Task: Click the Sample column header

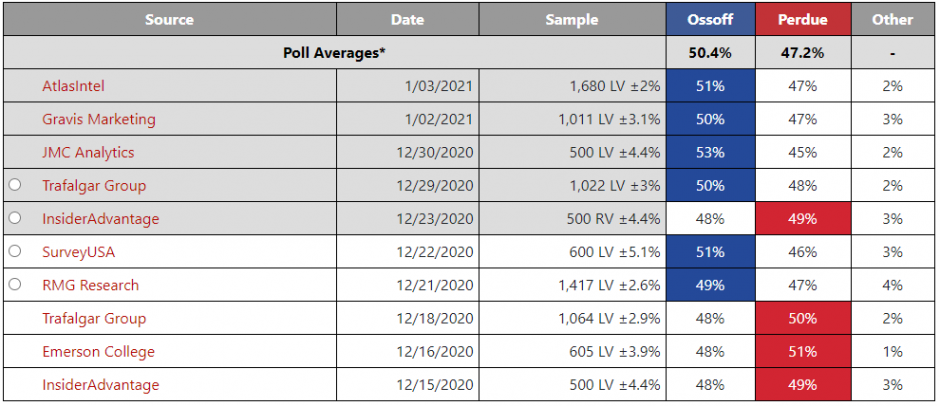Action: (572, 19)
